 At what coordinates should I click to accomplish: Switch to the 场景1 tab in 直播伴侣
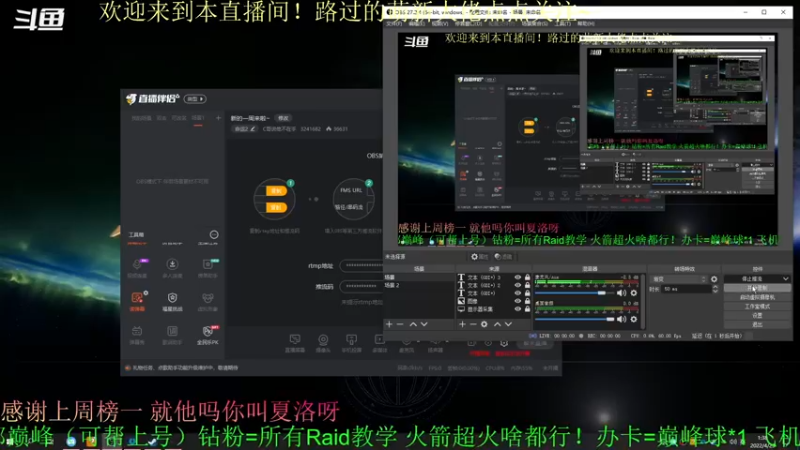click(x=198, y=118)
